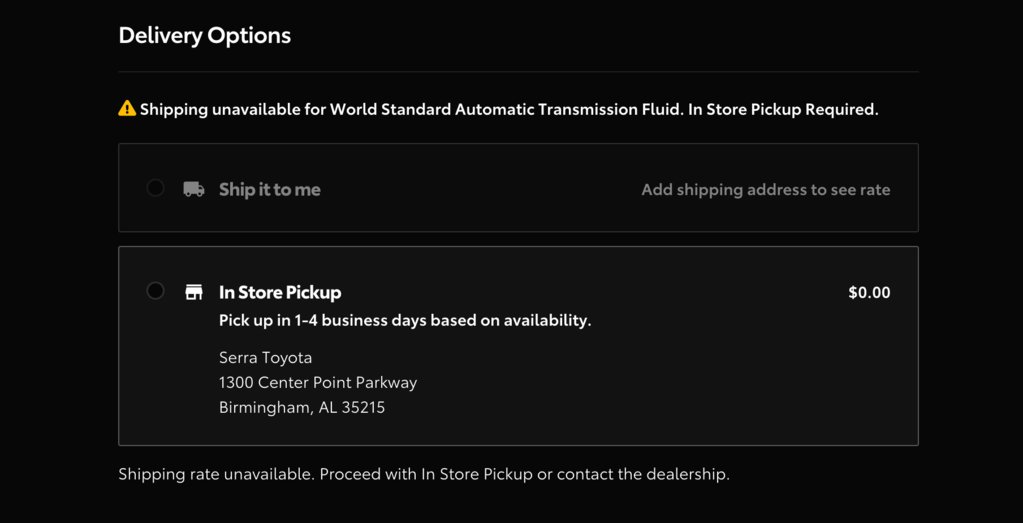The image size is (1023, 523).
Task: Click the storefront icon beside In Store Pickup
Action: click(194, 292)
